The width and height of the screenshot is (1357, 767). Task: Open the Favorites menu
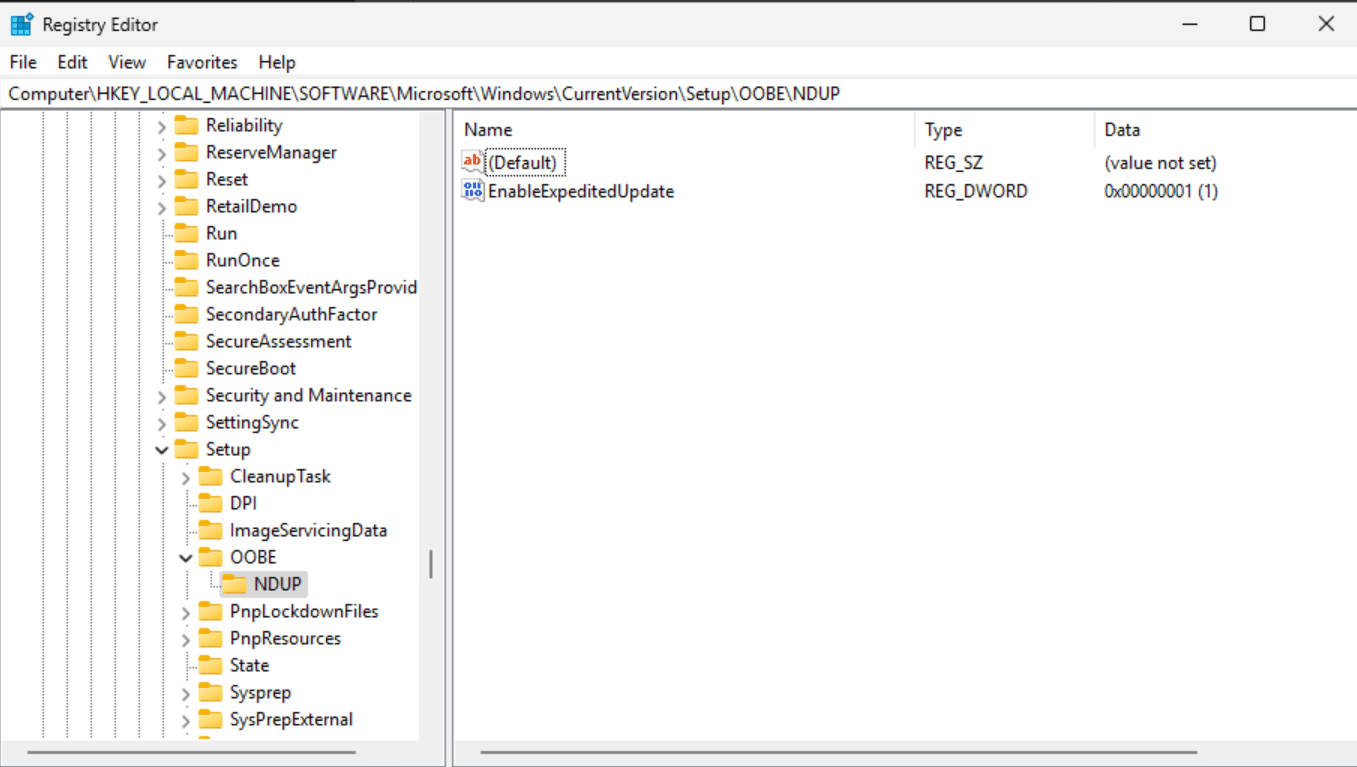(201, 62)
